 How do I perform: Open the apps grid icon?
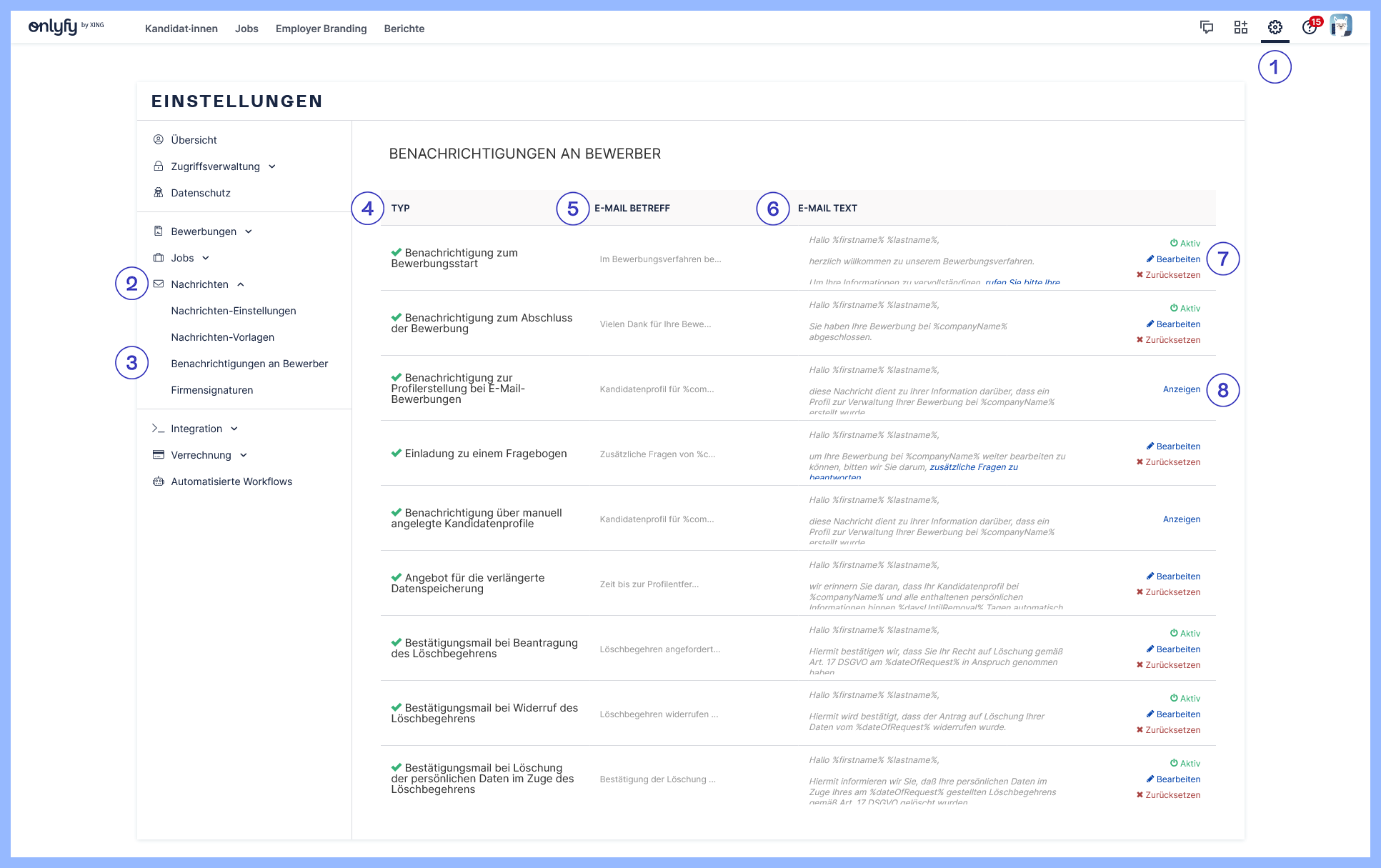coord(1241,28)
